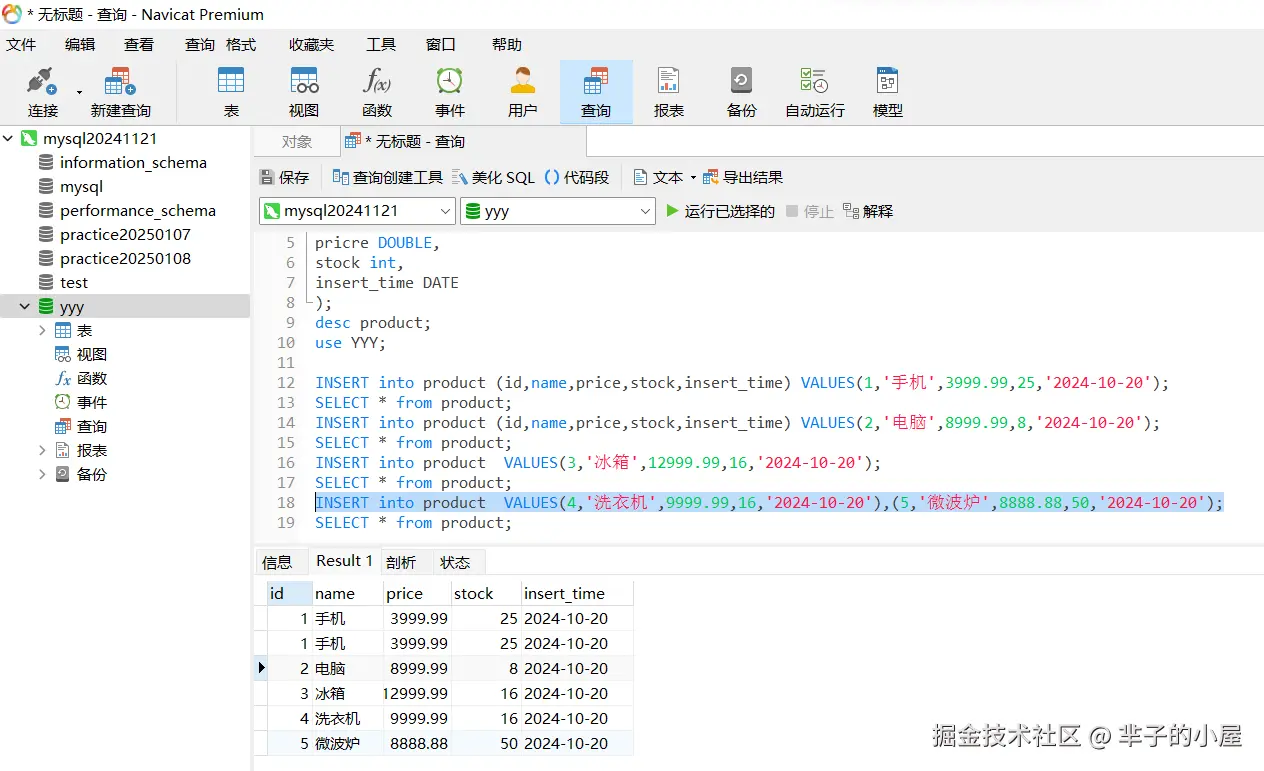Select the 查询 query toolbar icon
Viewport: 1264px width, 771px height.
click(x=596, y=92)
